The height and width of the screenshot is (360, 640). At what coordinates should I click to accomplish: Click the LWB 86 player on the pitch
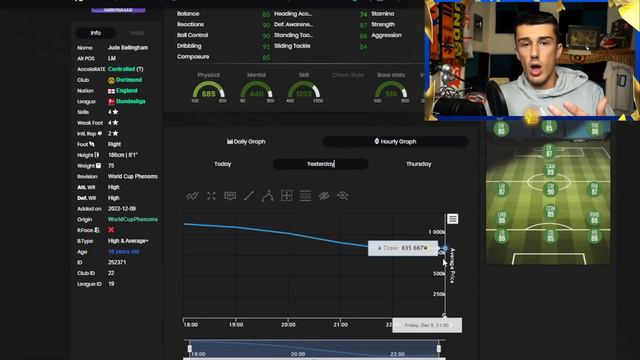pyautogui.click(x=502, y=218)
